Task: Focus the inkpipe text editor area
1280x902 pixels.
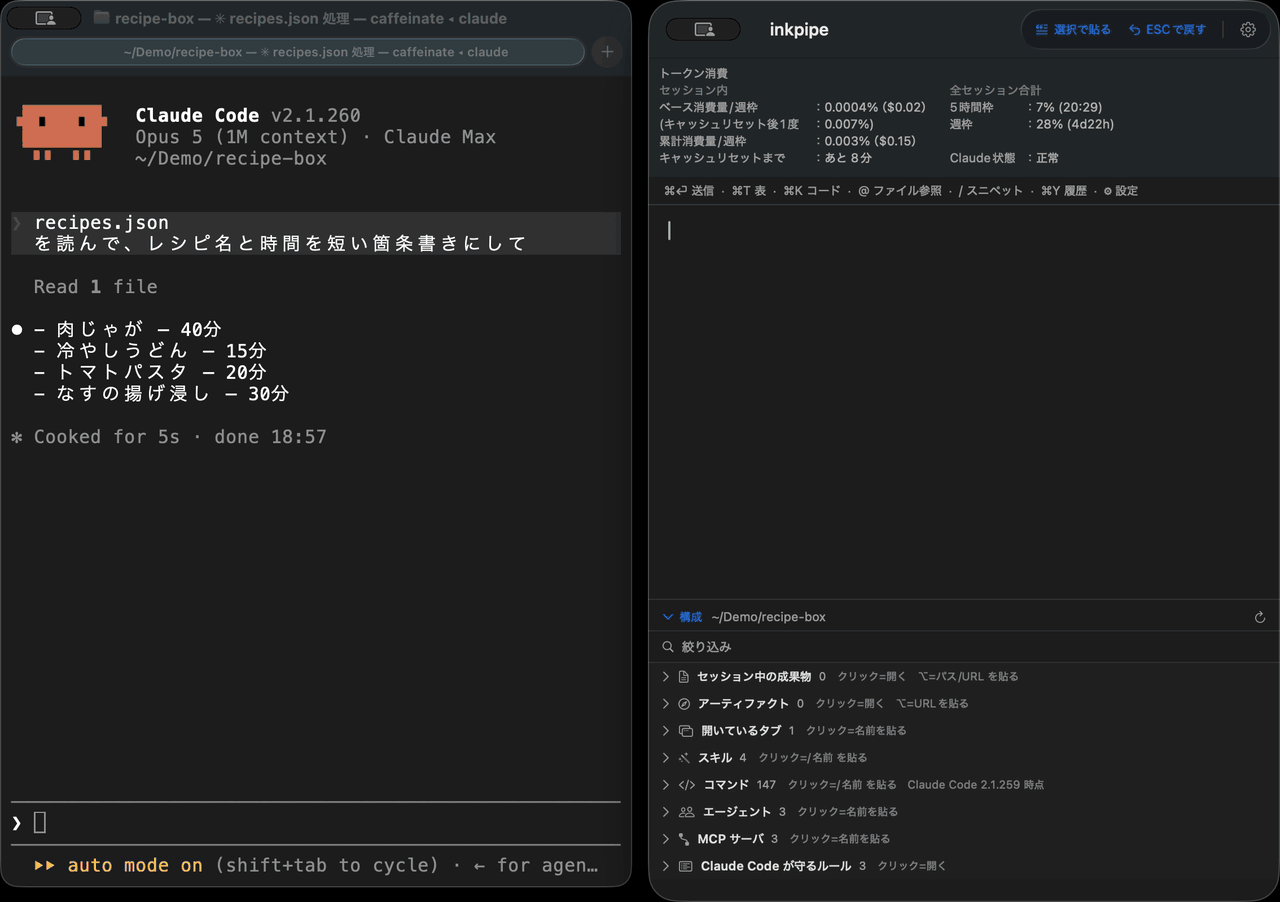Action: coord(964,400)
